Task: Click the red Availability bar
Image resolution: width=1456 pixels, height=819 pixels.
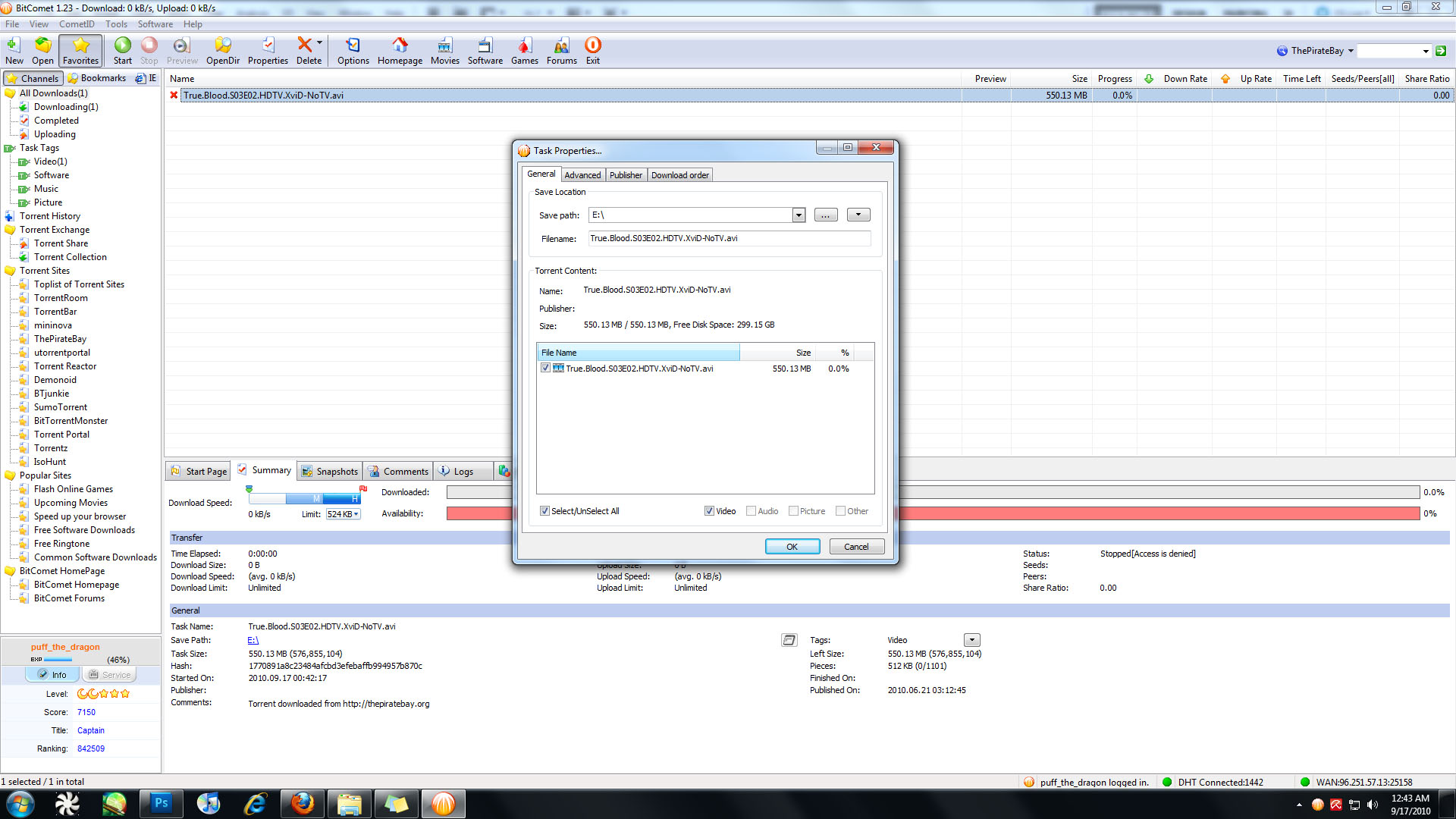Action: (x=934, y=513)
